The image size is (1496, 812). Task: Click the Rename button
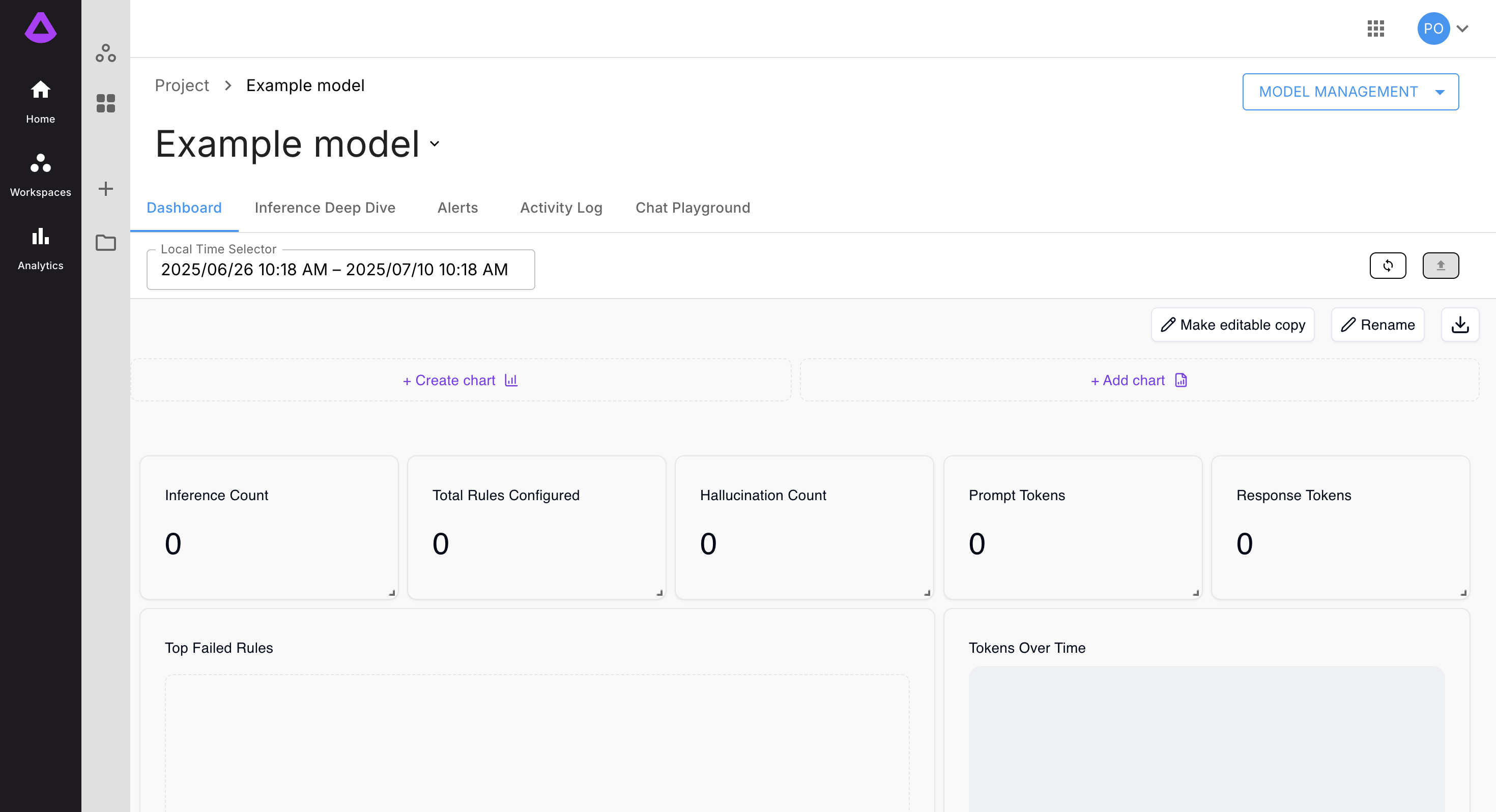click(1377, 325)
